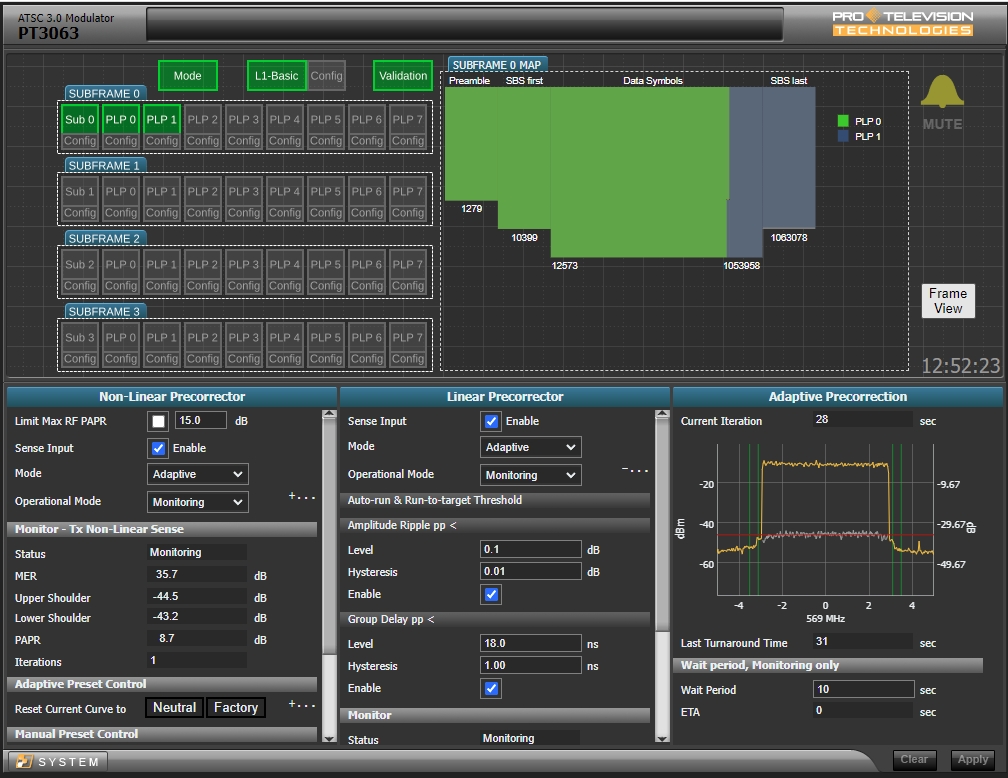The image size is (1008, 778).
Task: Open the Linear Precorrector Operational Mode dropdown
Action: pyautogui.click(x=530, y=475)
